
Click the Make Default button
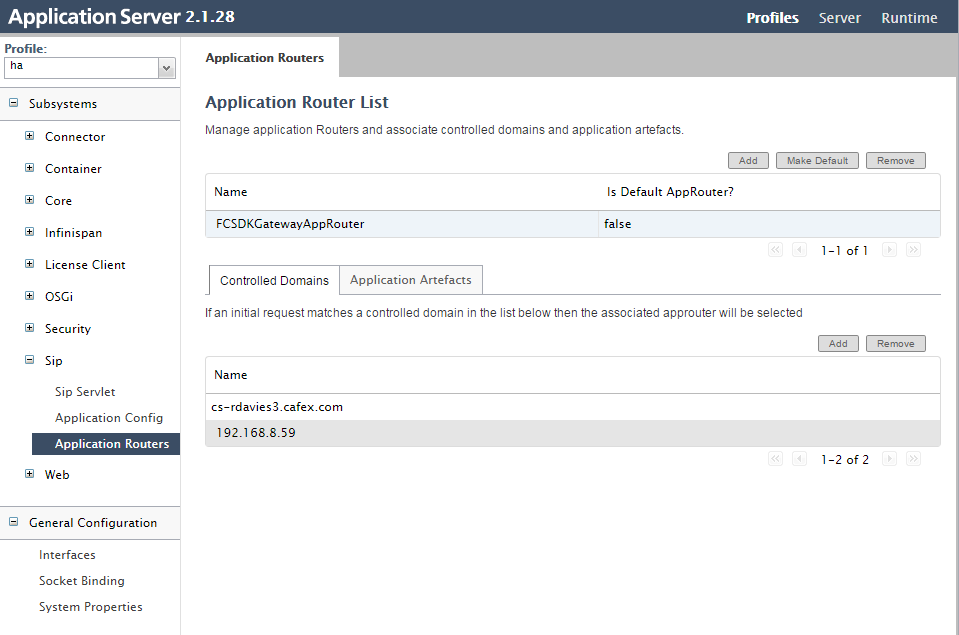pos(817,160)
